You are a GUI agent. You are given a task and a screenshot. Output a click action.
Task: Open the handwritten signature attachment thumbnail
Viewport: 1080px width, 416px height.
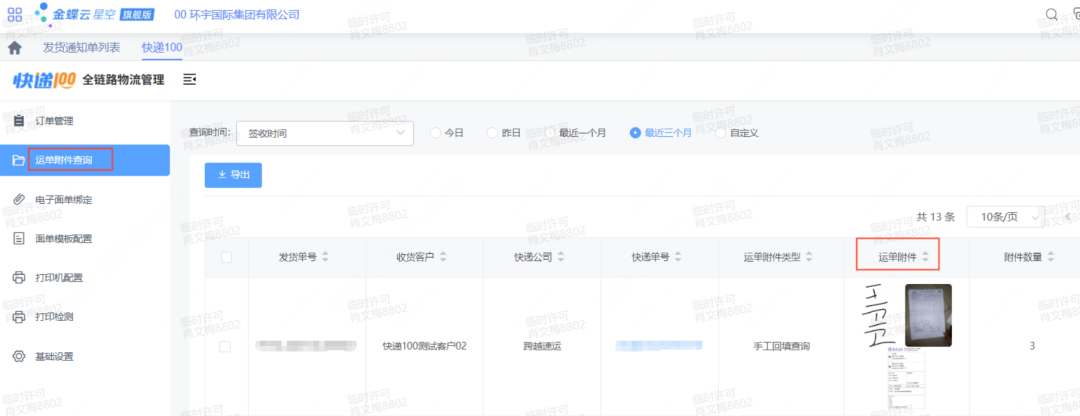point(881,314)
